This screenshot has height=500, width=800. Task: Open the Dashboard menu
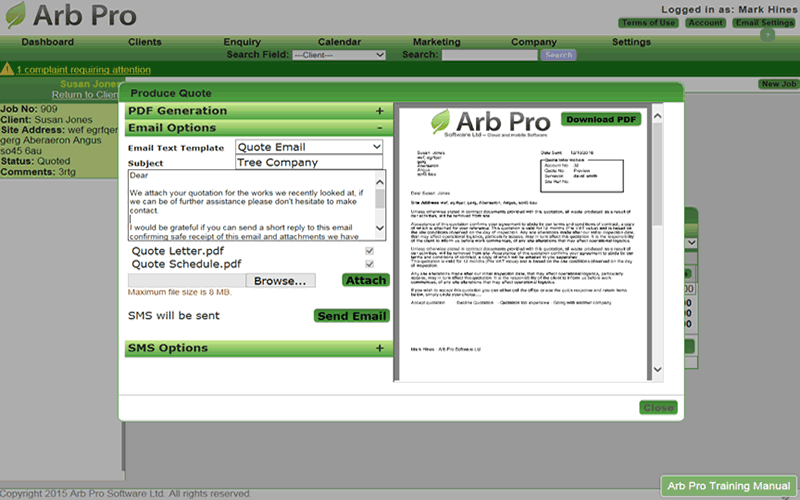tap(47, 42)
